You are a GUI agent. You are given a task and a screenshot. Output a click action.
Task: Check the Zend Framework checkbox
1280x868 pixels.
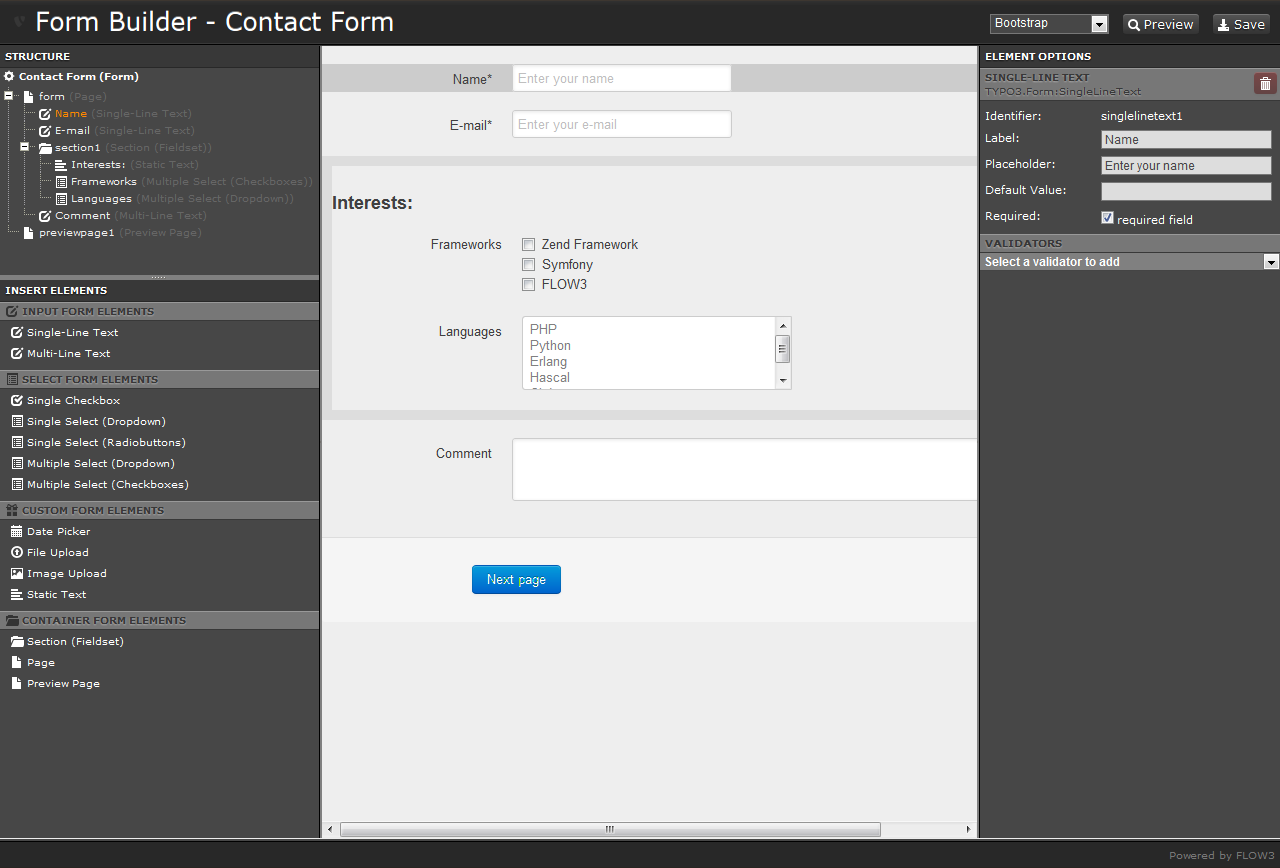529,244
